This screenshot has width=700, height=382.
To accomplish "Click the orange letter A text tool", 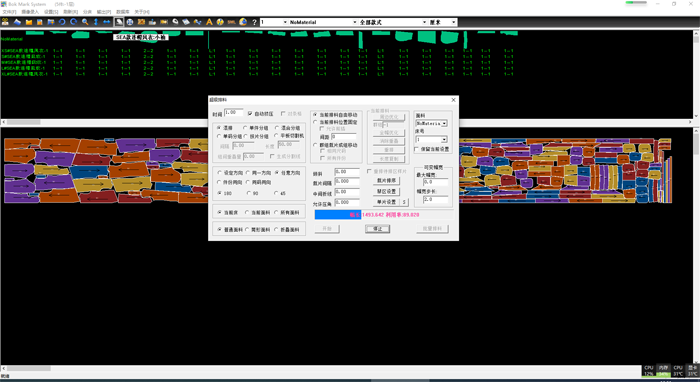I will [x=209, y=22].
